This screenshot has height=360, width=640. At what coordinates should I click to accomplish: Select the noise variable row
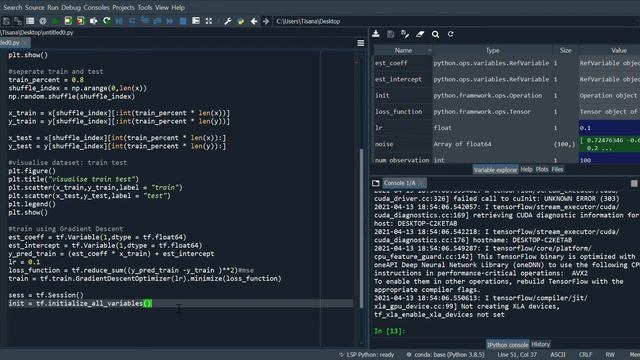click(x=507, y=144)
